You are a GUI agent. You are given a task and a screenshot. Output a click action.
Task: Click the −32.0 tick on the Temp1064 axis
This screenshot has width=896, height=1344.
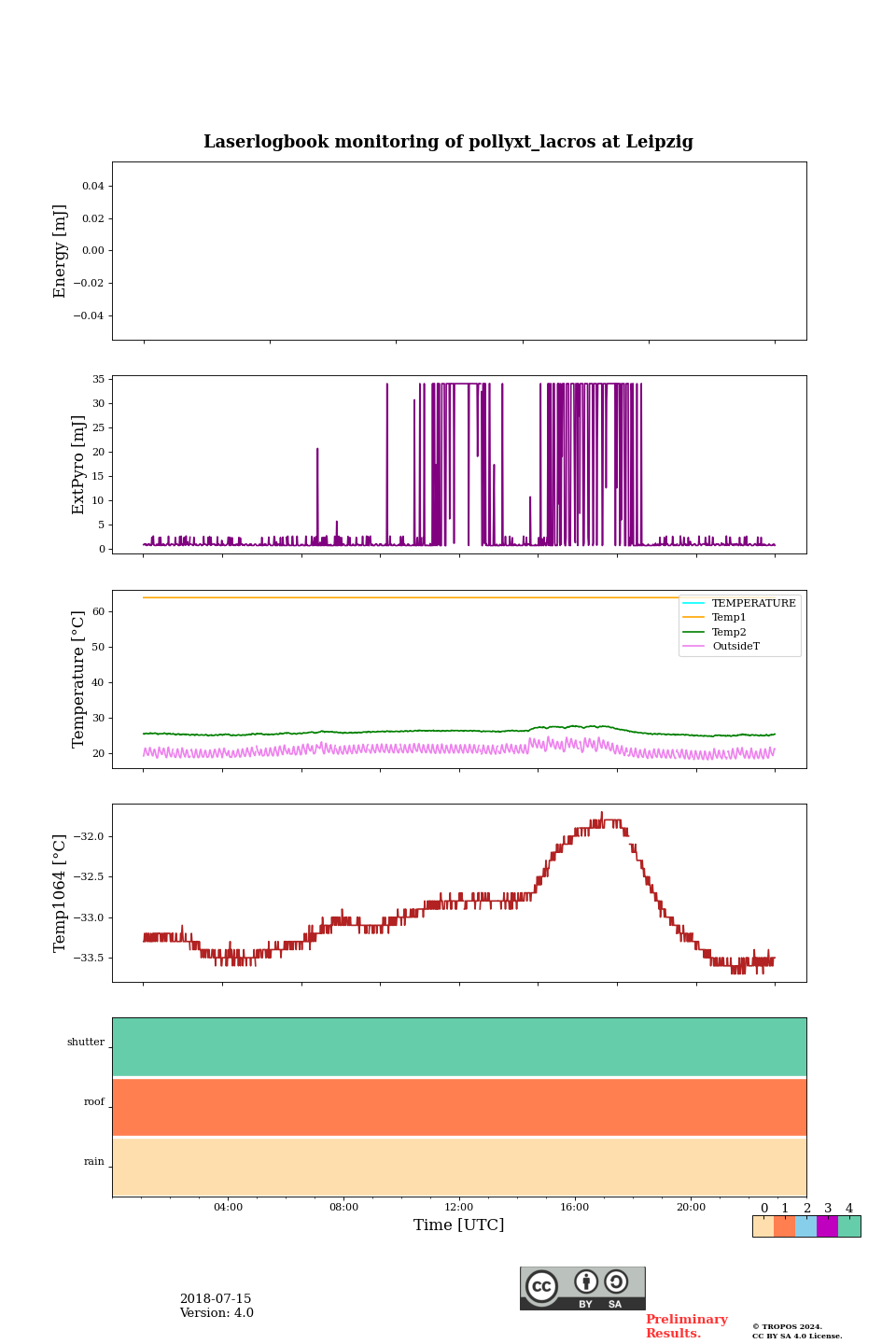tap(90, 836)
